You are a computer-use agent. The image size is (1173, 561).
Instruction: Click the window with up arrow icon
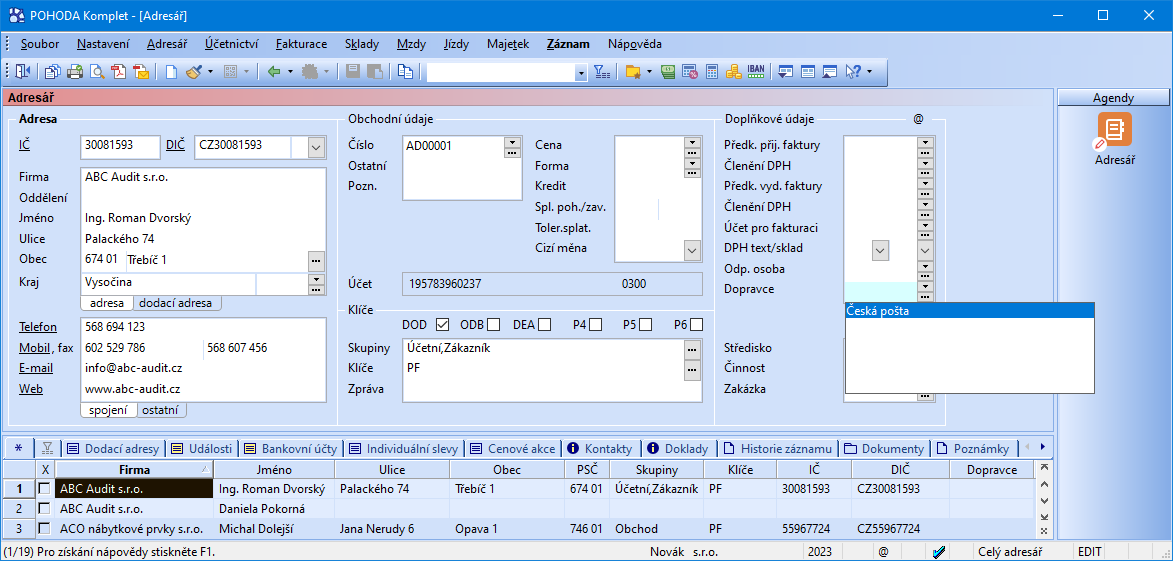tap(829, 72)
